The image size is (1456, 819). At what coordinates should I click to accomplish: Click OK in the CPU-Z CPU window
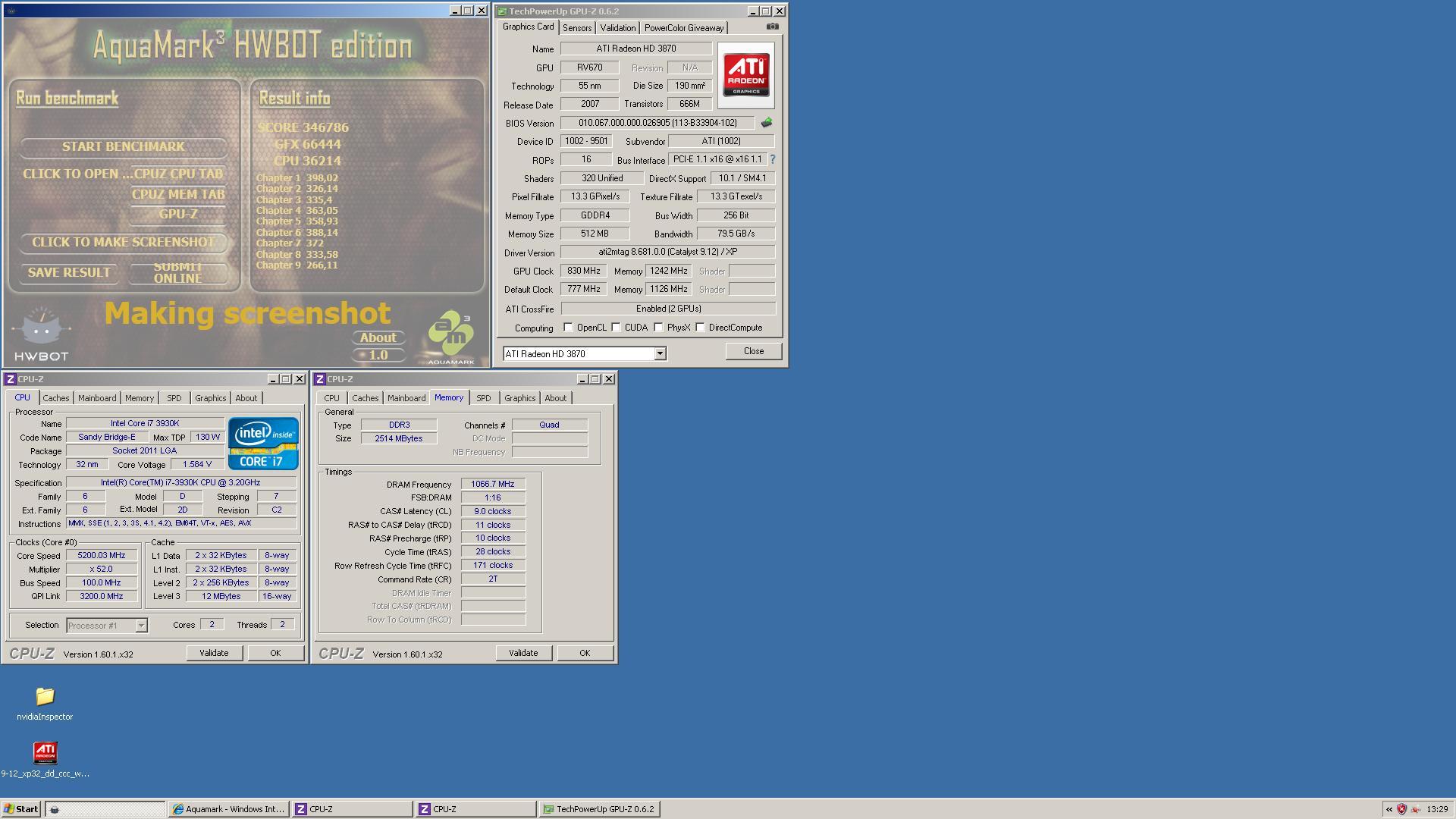coord(275,653)
